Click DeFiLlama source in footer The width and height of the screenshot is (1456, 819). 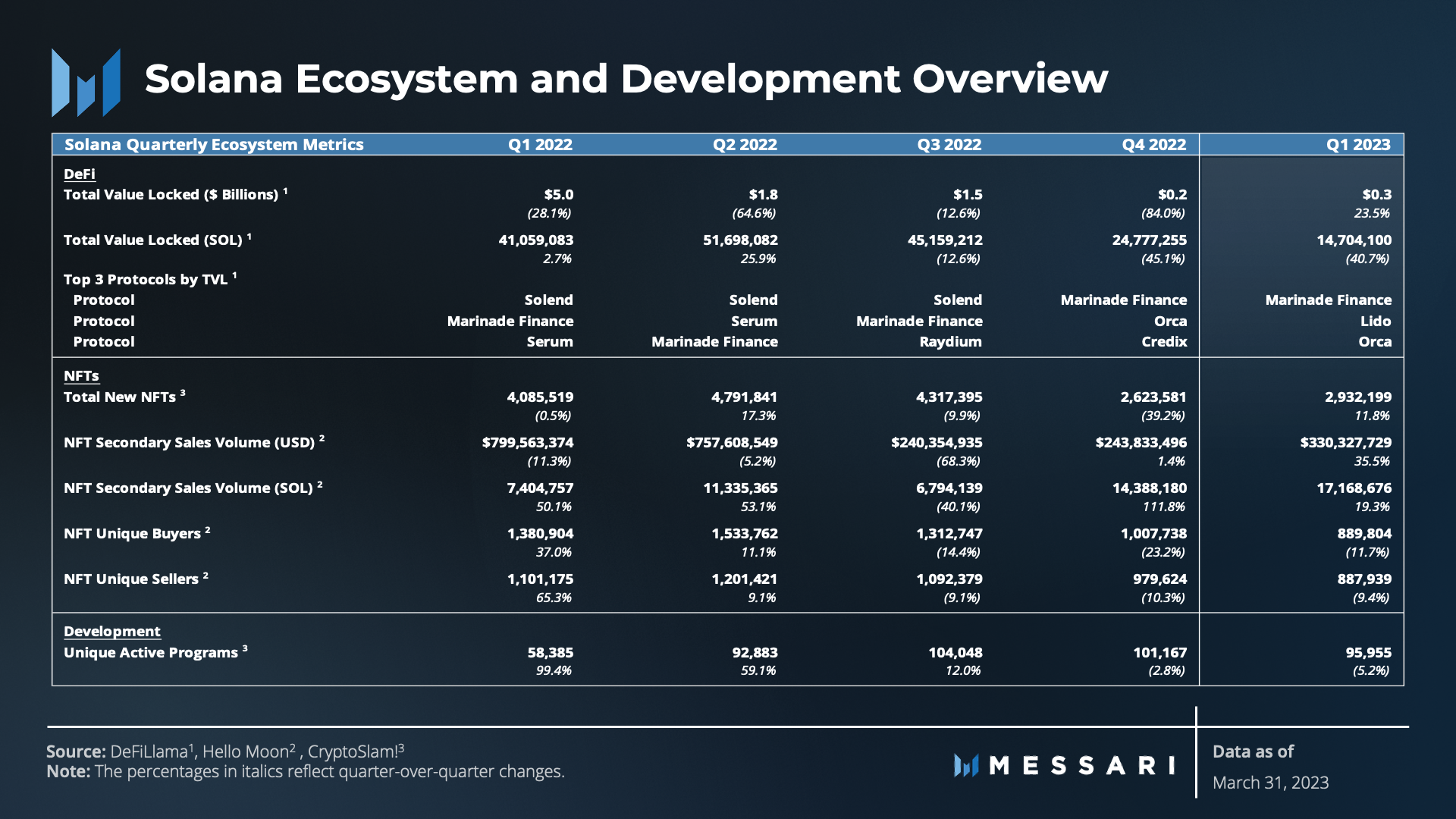point(149,752)
